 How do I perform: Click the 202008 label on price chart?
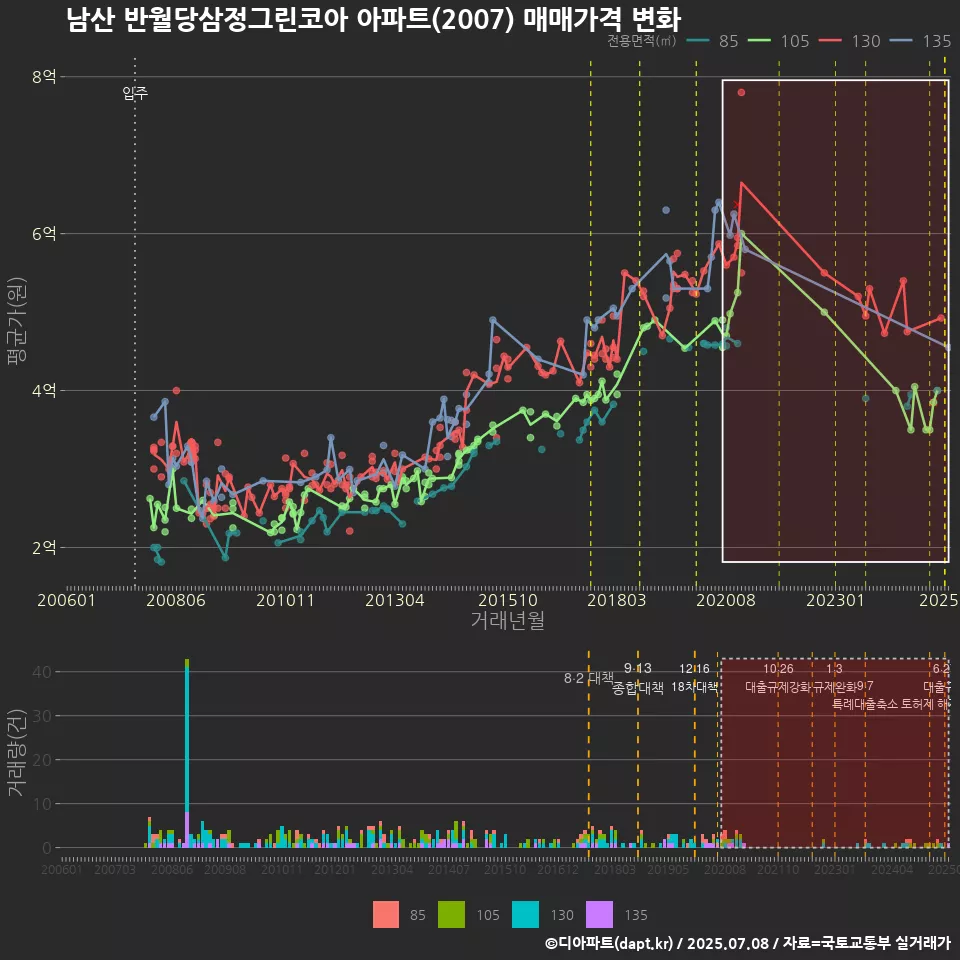tap(726, 600)
